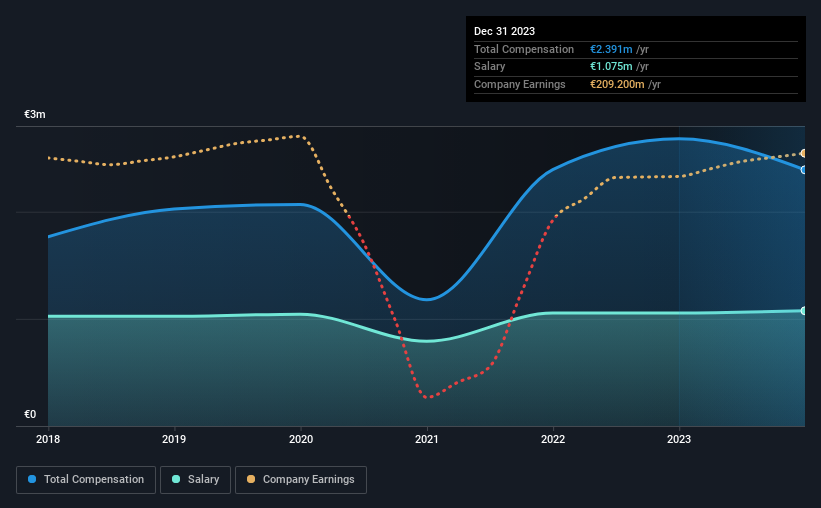
Task: Toggle the Salary legend button
Action: 195,480
